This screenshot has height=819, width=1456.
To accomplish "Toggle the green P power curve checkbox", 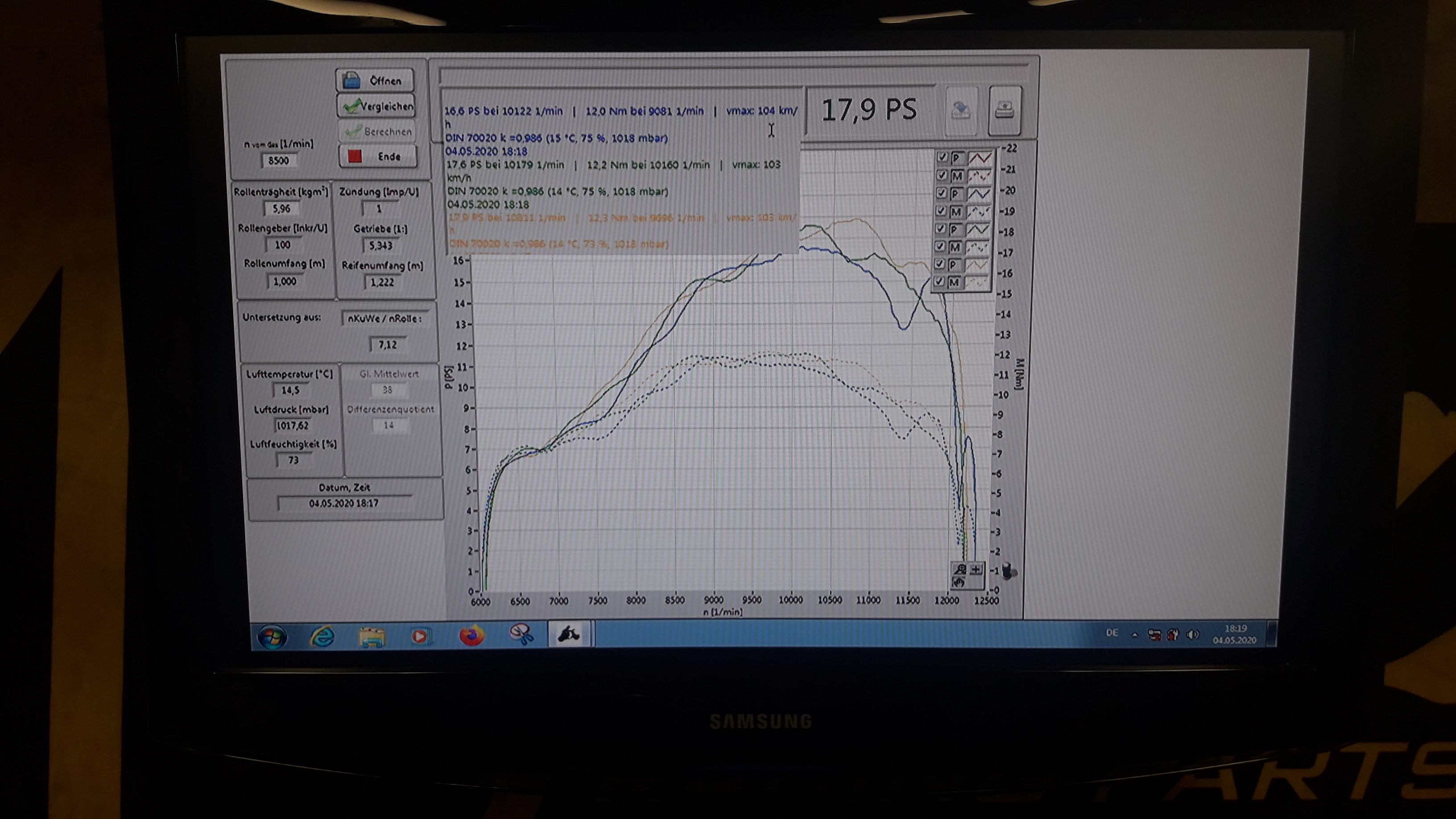I will (941, 228).
